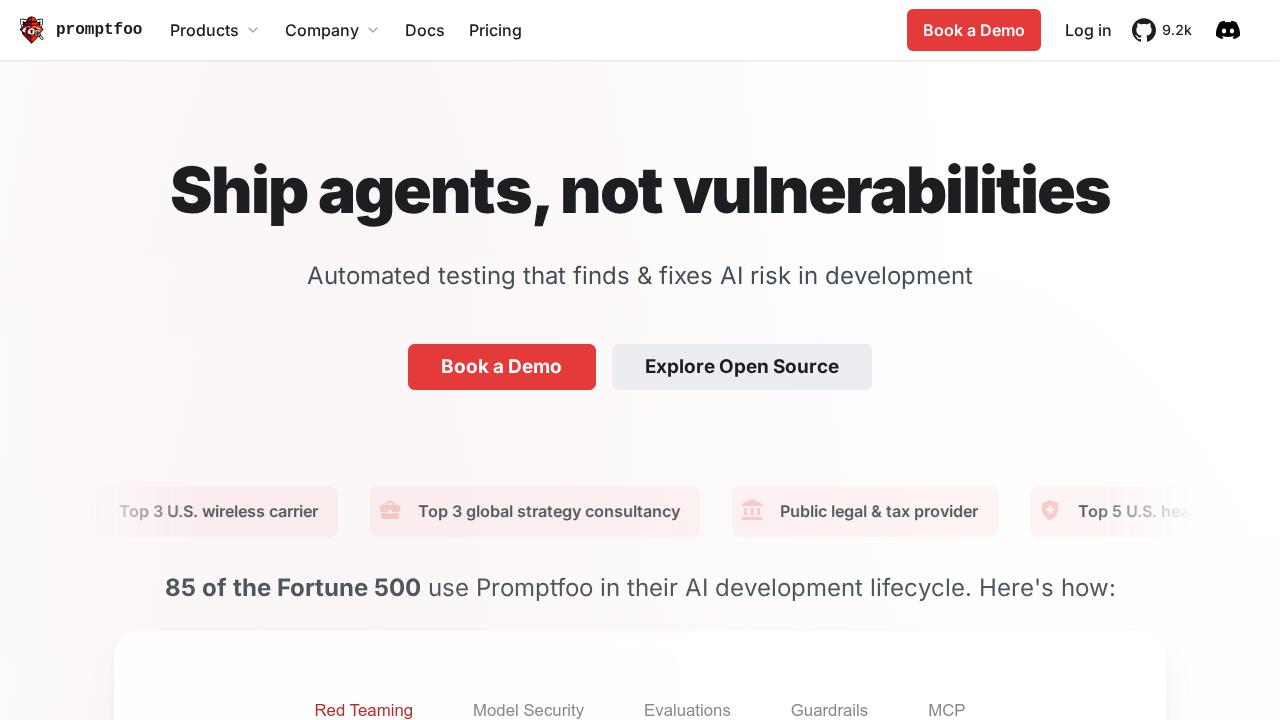Viewport: 1280px width, 720px height.
Task: Open the MCP tab
Action: (946, 710)
